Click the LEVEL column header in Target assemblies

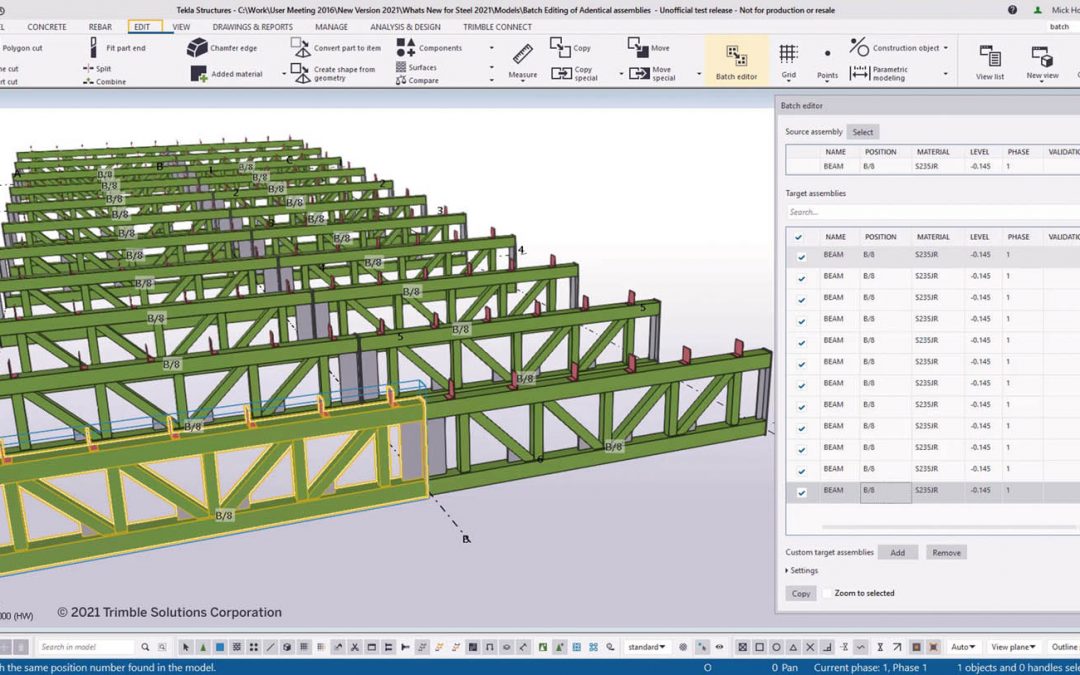(x=979, y=237)
